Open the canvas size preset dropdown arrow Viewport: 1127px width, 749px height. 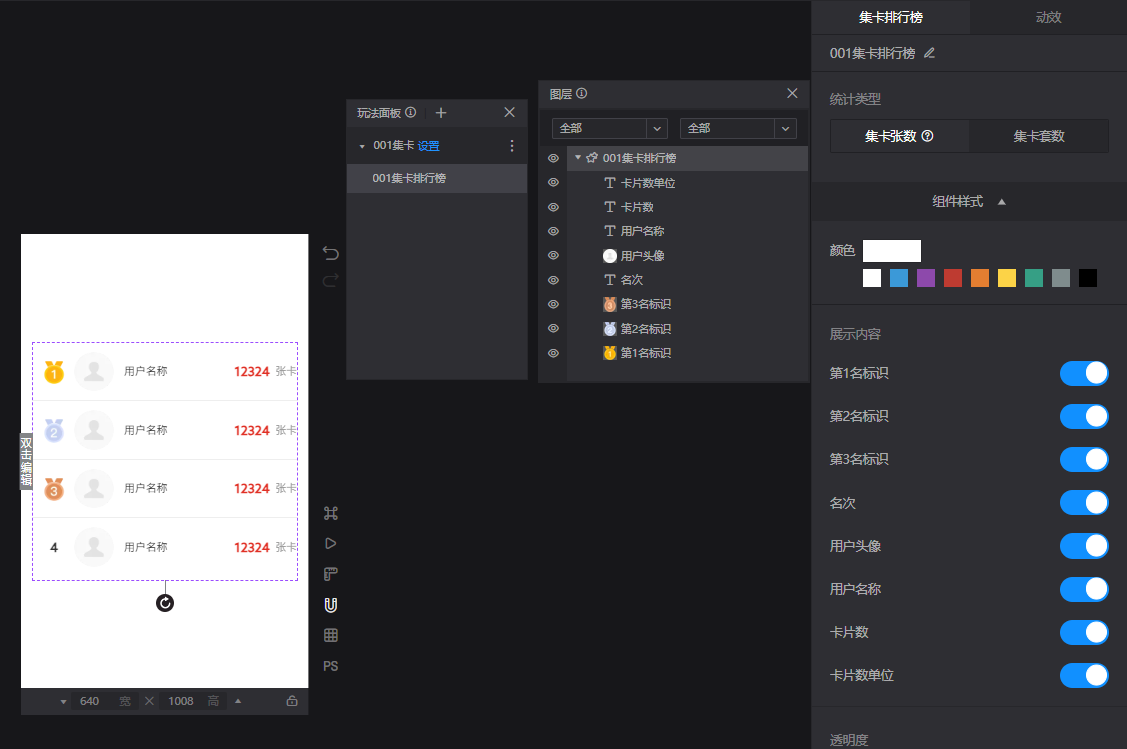(x=63, y=702)
